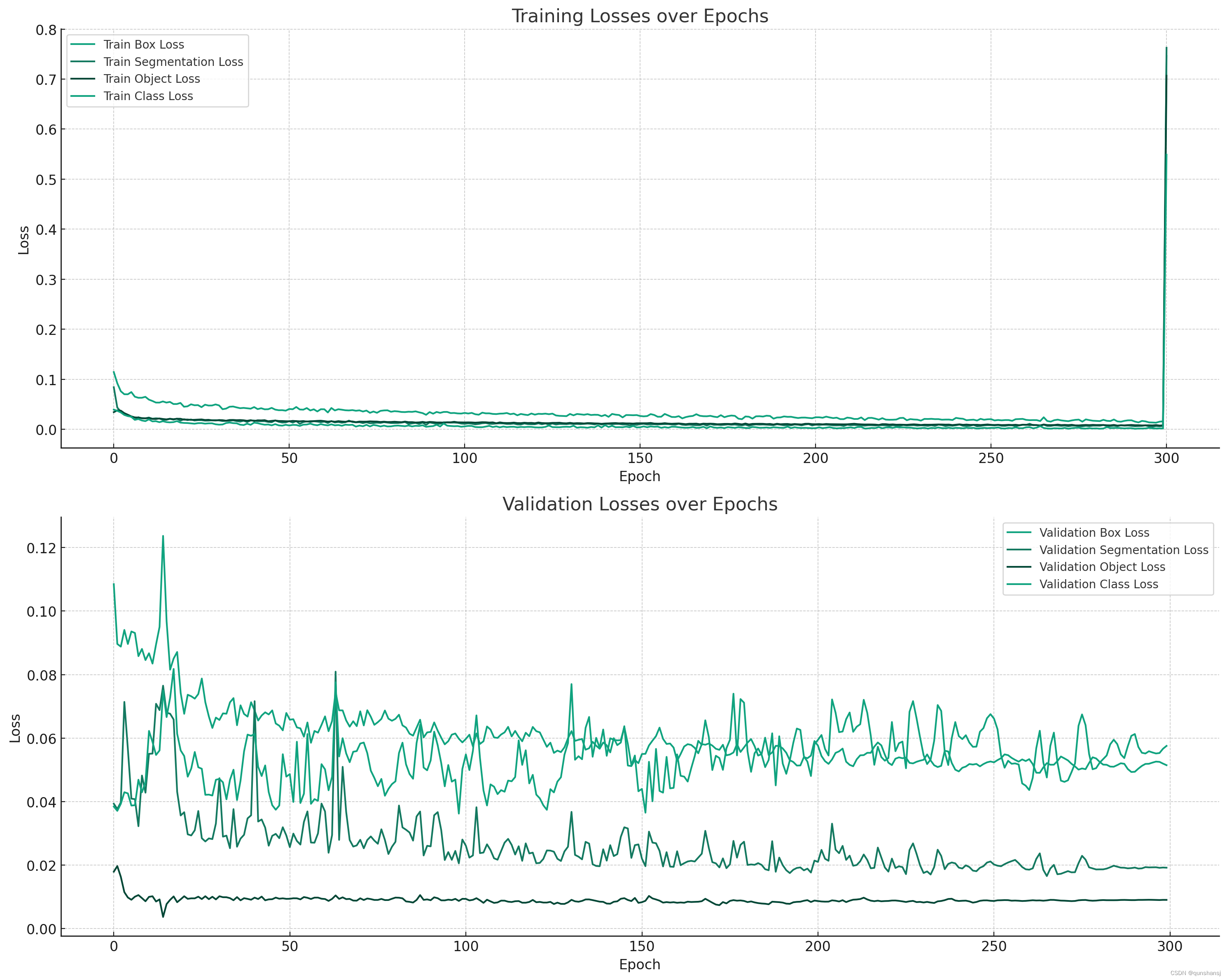Click the 200 tick on the training chart x-axis

pos(816,459)
